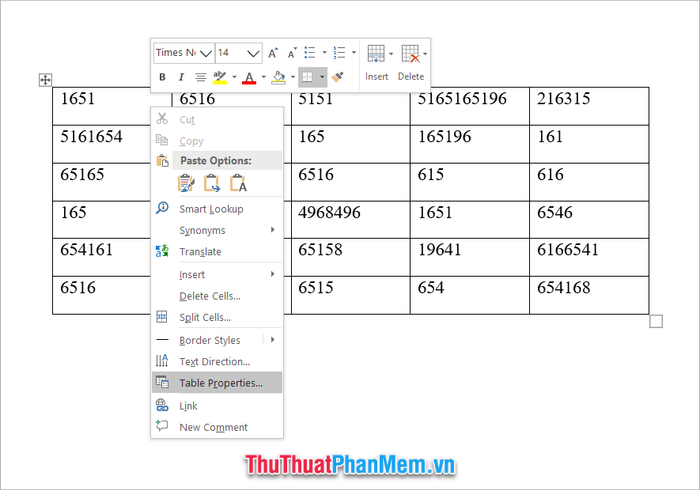Select Split Cells menu entry

click(204, 317)
